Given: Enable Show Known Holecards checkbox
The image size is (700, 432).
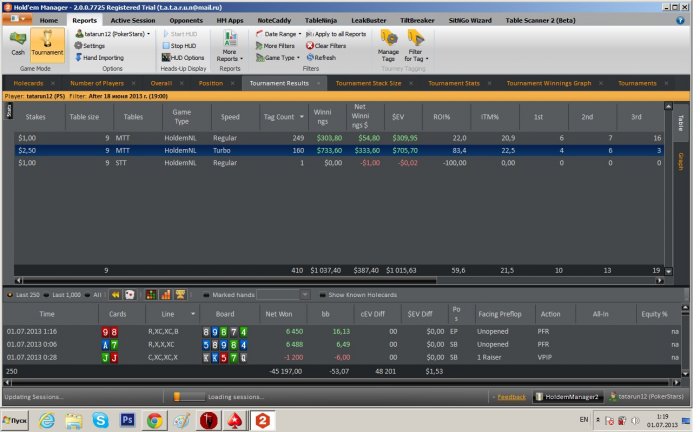Looking at the screenshot, I should tap(320, 295).
